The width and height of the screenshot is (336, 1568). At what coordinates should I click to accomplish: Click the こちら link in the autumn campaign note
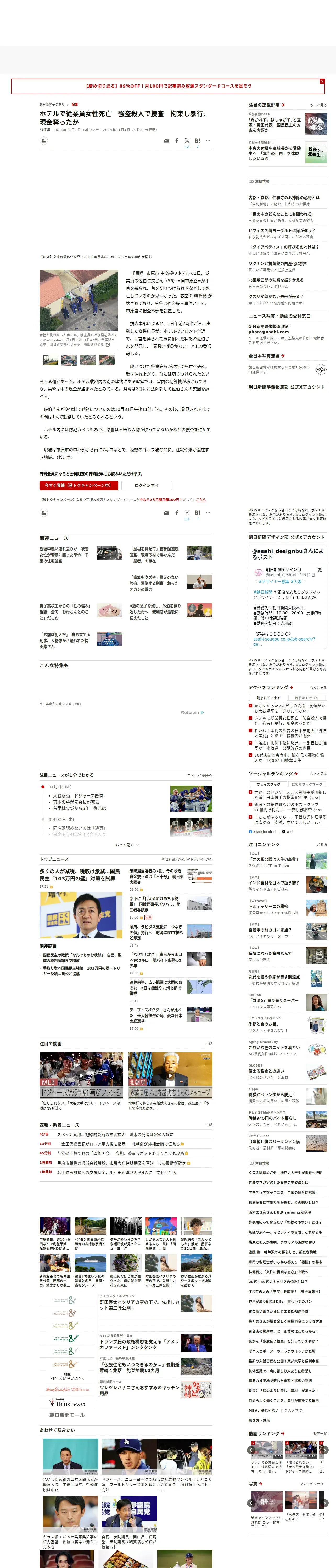click(x=201, y=500)
